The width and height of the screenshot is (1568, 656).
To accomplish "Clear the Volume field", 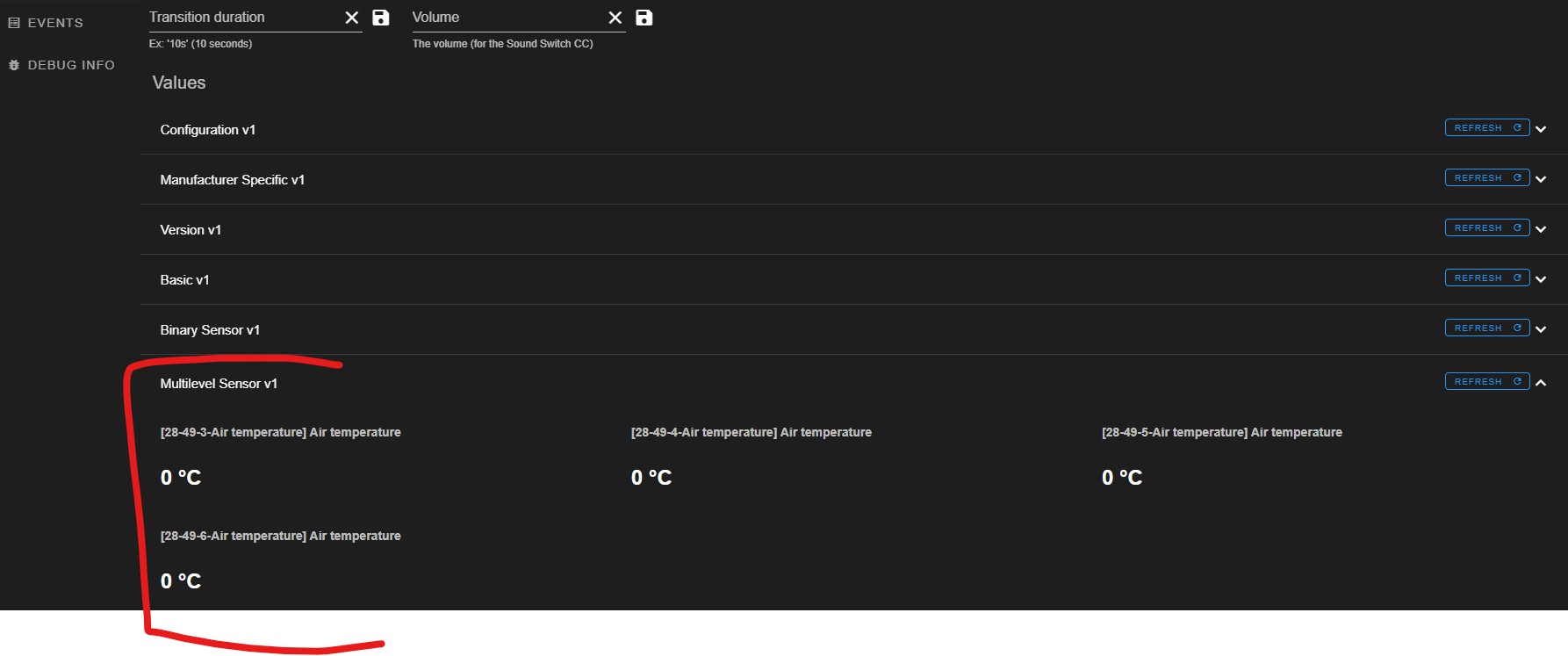I will pyautogui.click(x=615, y=18).
